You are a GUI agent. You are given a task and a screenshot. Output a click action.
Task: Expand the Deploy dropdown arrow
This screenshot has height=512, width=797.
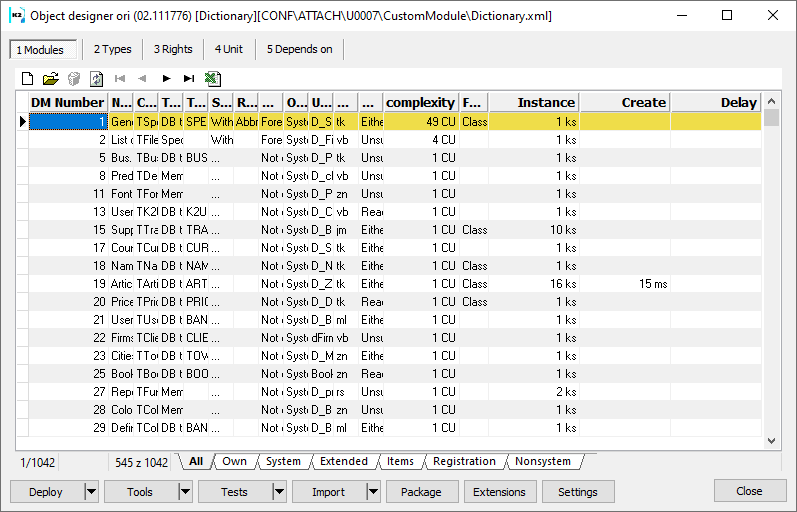(x=91, y=492)
